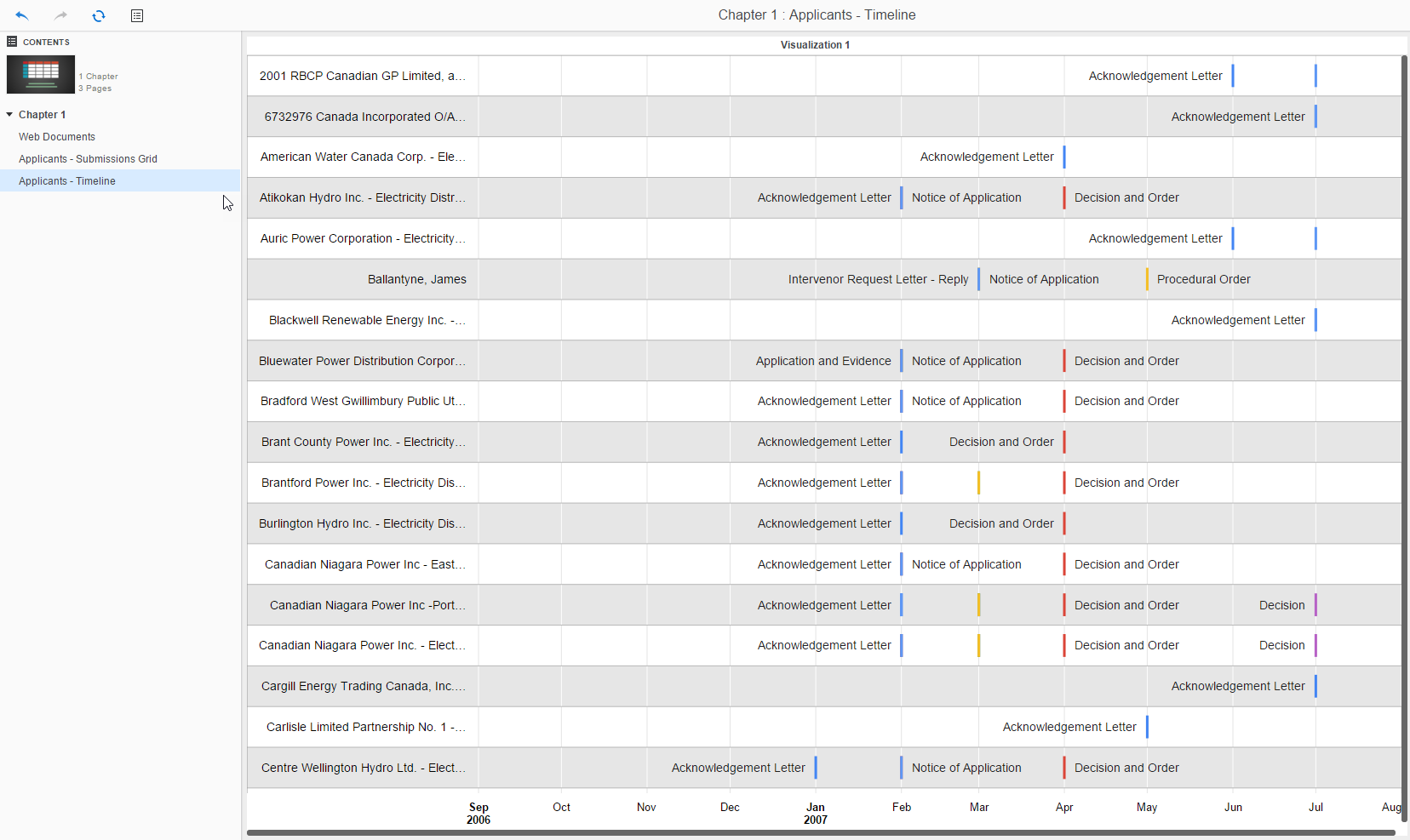Click Ballantyne's Procedural Order event
The image size is (1410, 840).
tap(1203, 279)
